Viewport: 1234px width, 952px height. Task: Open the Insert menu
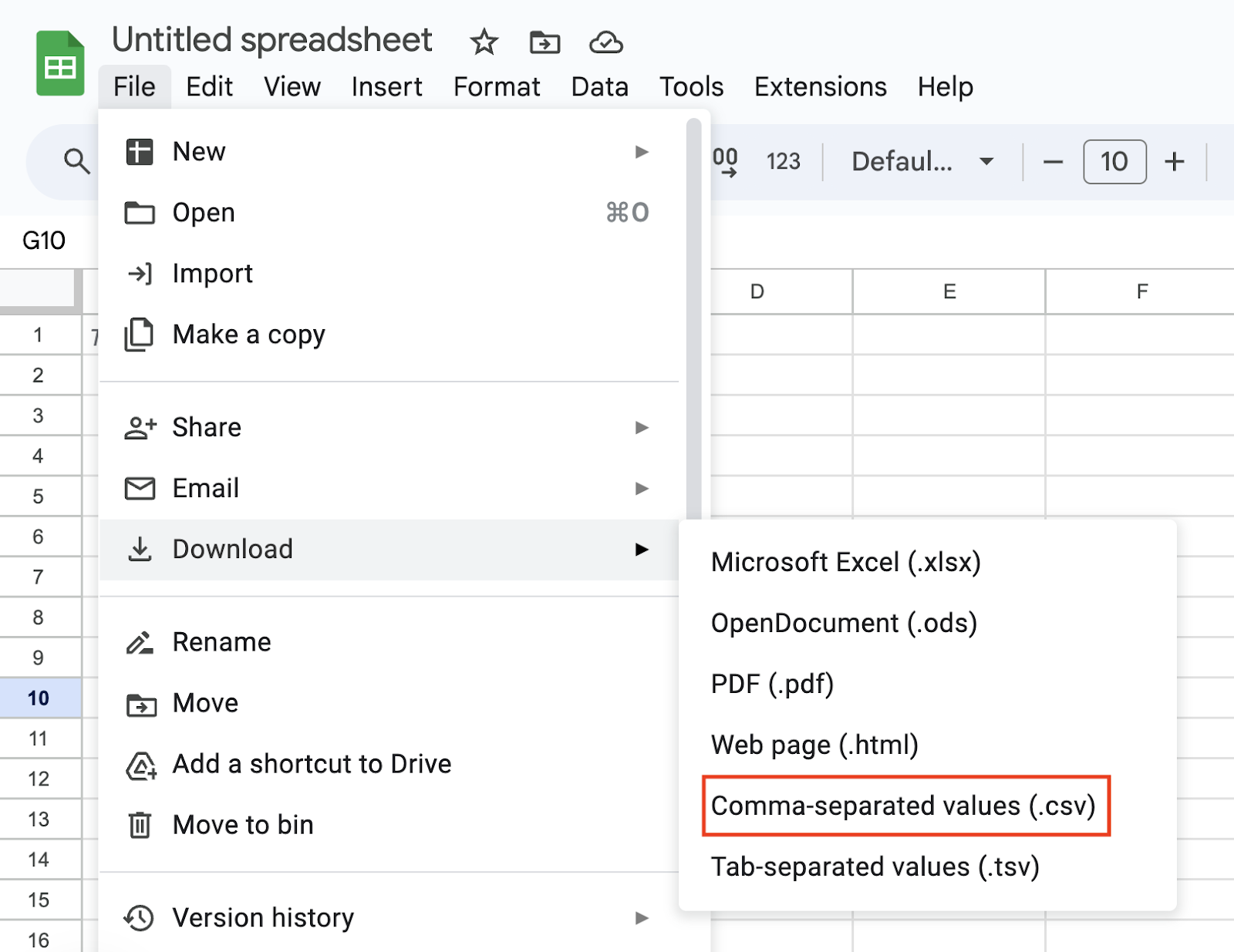(x=386, y=86)
